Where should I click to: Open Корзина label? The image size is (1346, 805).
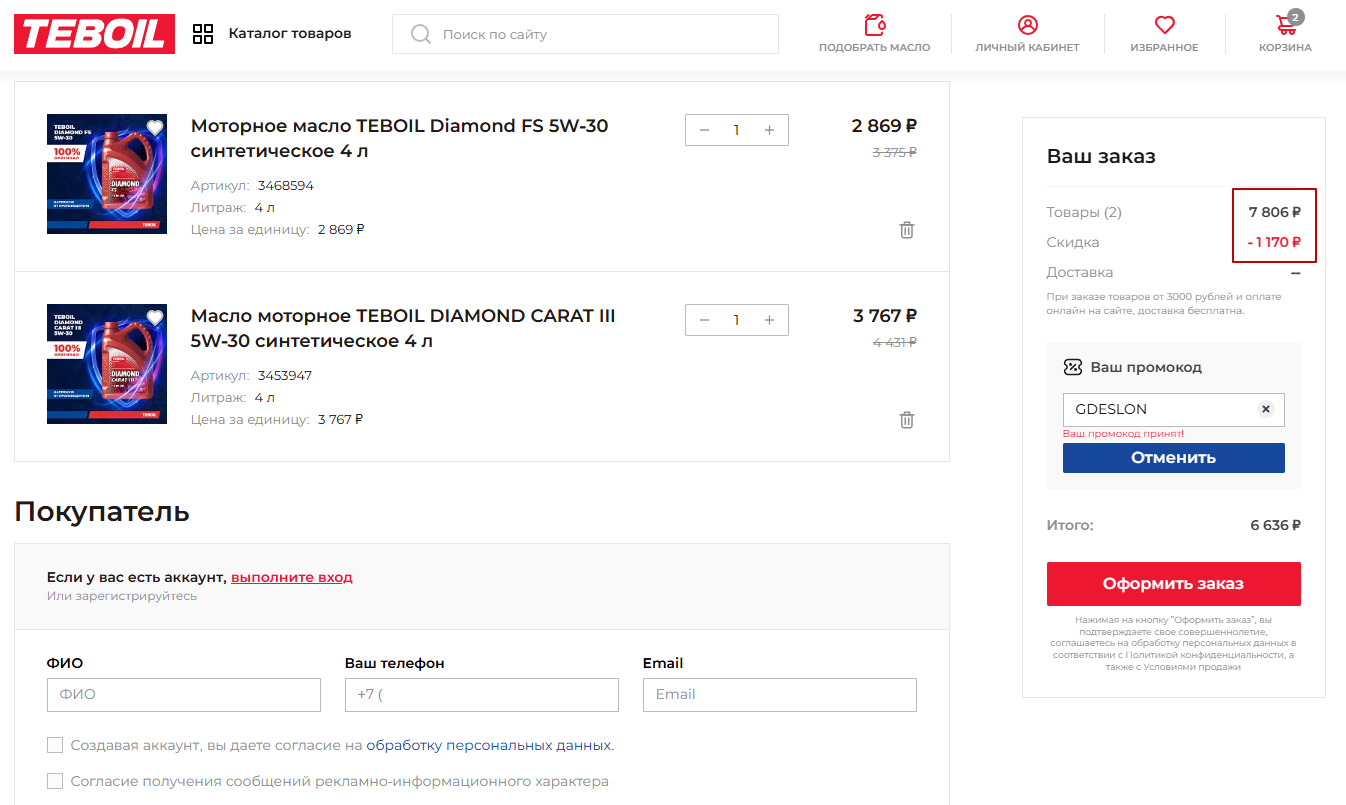1285,48
